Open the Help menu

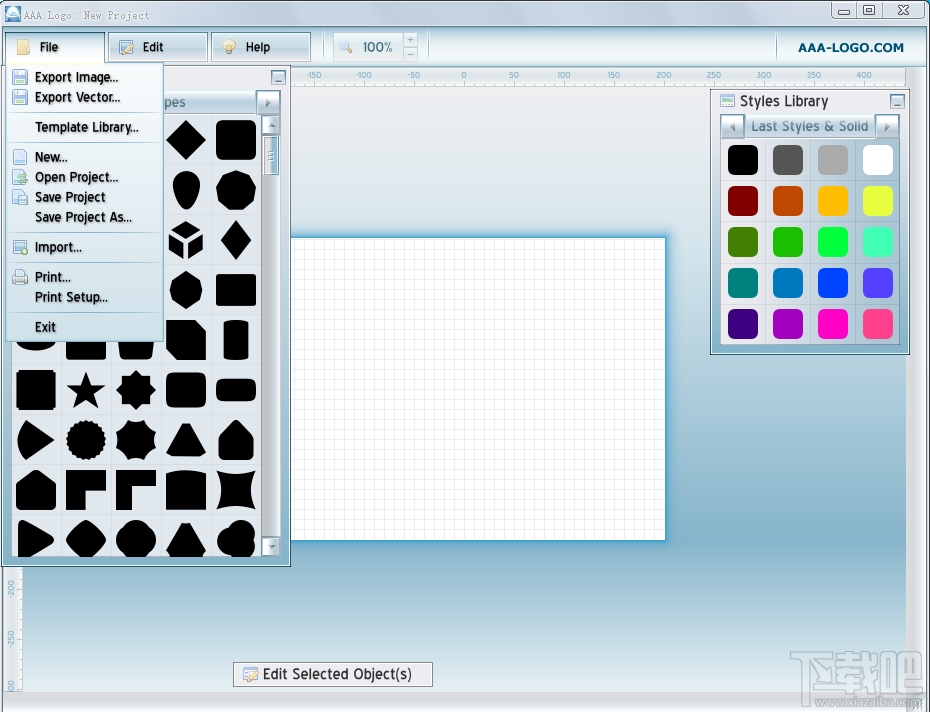click(x=261, y=47)
